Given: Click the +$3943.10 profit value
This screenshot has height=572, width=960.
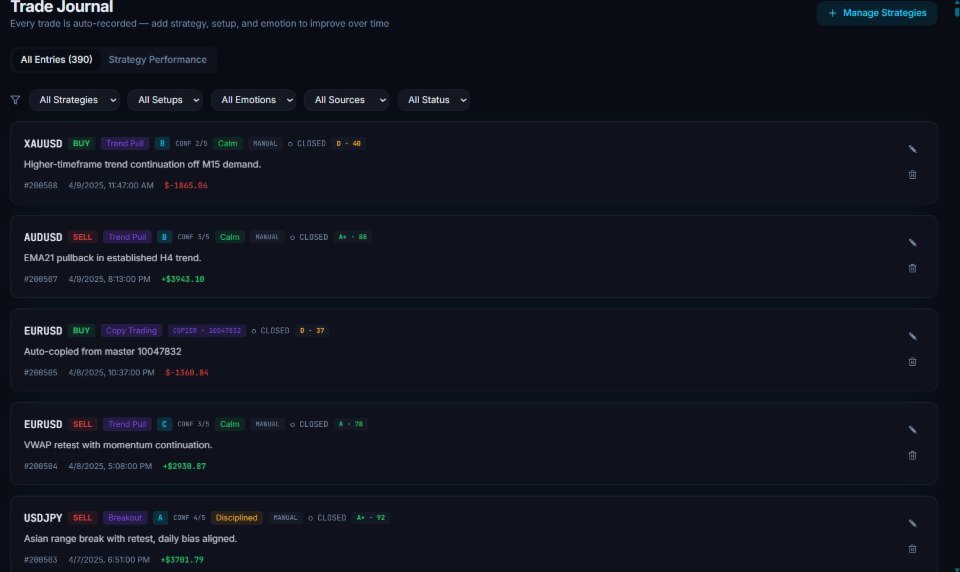Looking at the screenshot, I should [182, 279].
